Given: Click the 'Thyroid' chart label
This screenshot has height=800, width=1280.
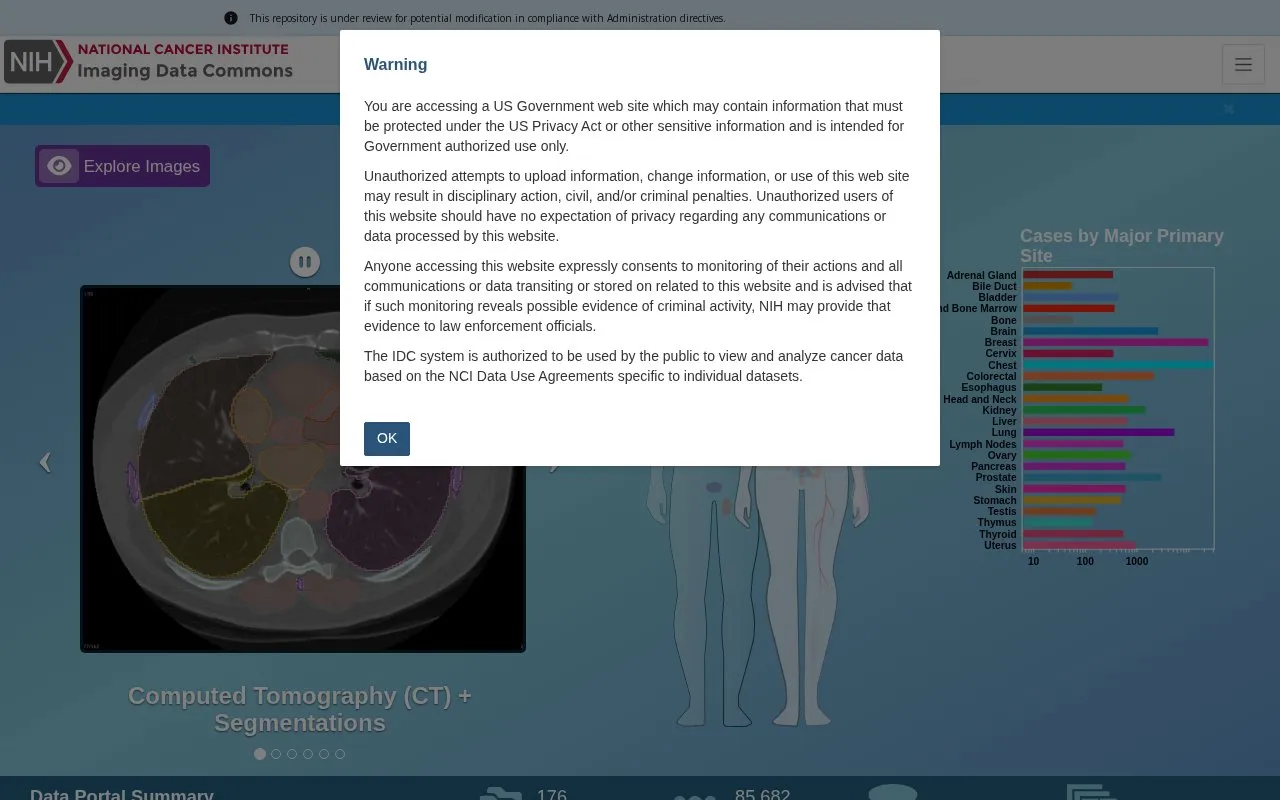Looking at the screenshot, I should 998,534.
